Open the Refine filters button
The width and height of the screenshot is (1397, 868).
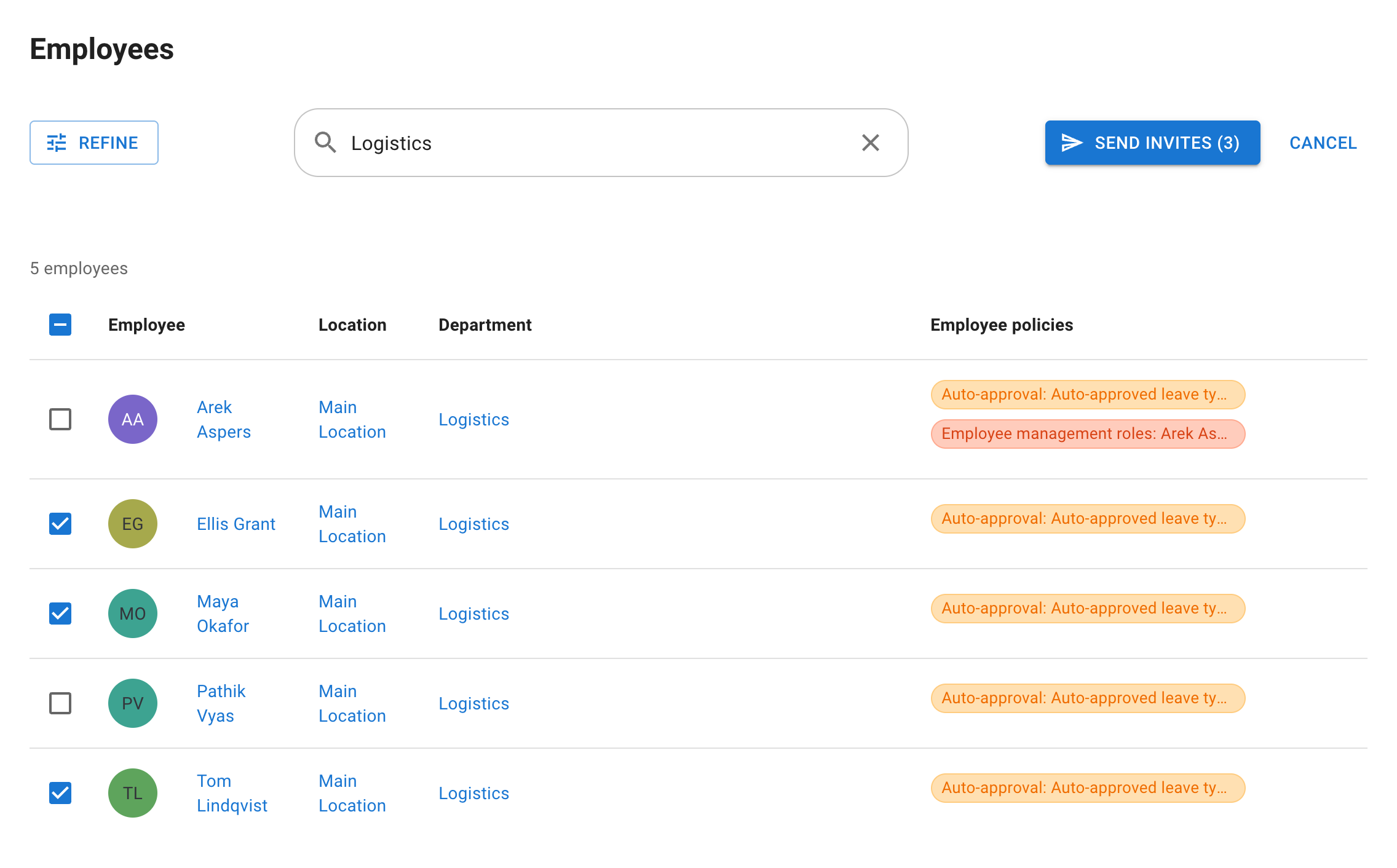(x=94, y=143)
